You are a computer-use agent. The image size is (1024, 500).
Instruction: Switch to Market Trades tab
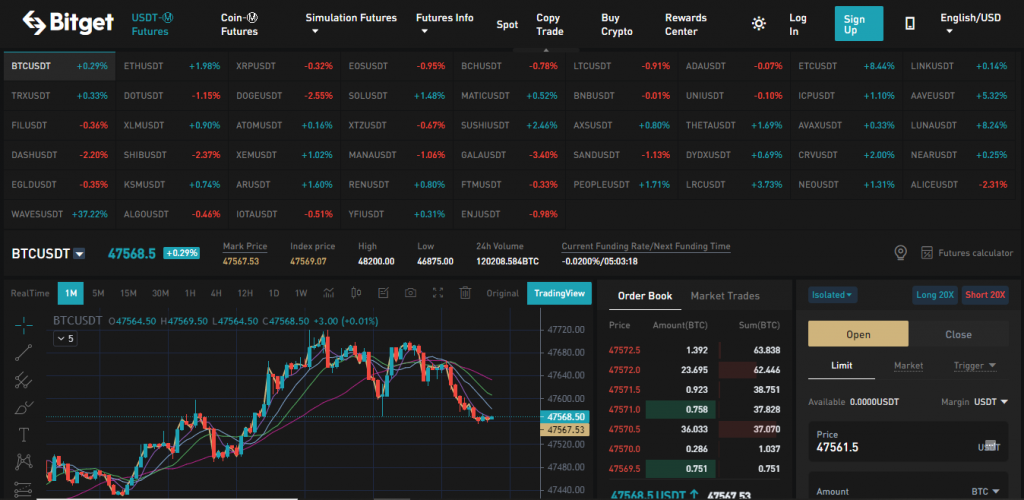click(725, 296)
